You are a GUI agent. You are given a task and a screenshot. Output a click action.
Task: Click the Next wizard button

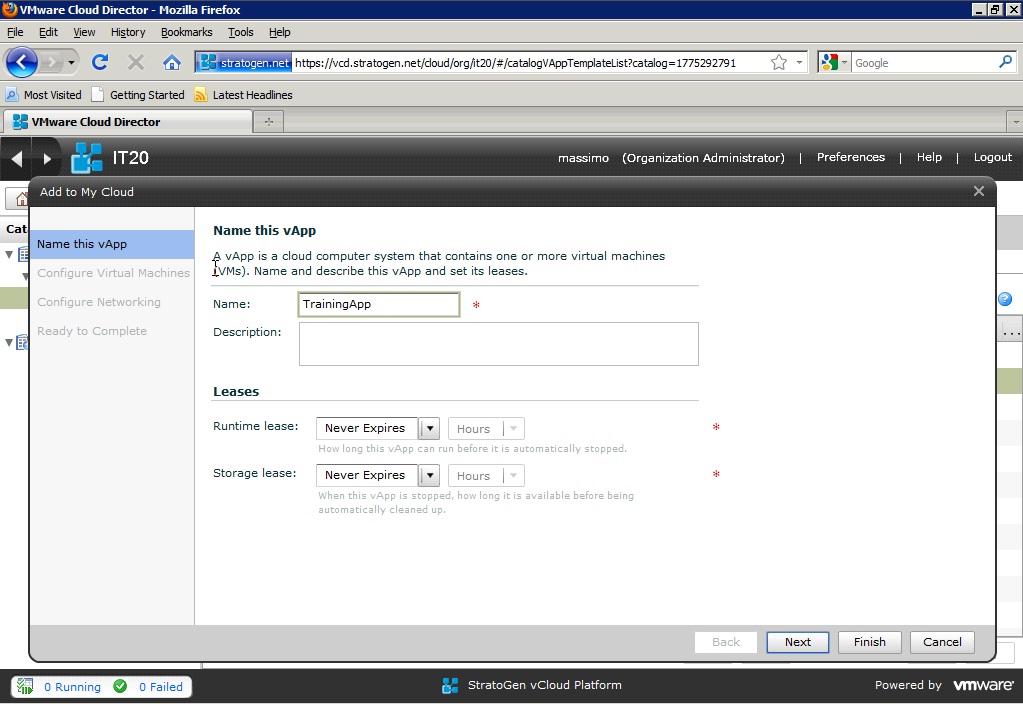pos(797,642)
